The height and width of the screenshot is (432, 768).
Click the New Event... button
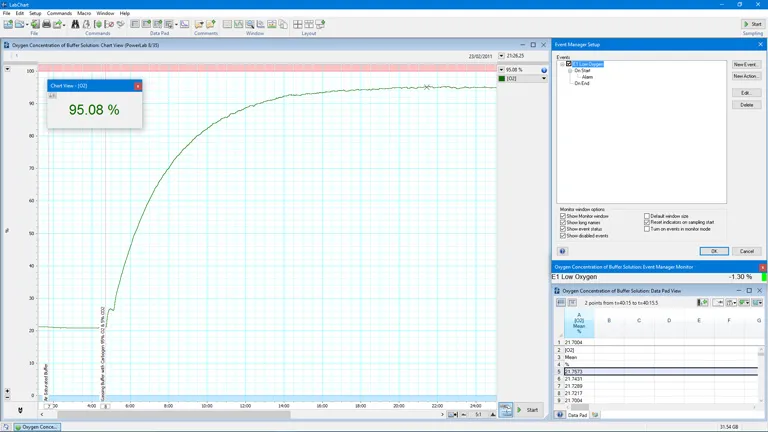pyautogui.click(x=745, y=64)
